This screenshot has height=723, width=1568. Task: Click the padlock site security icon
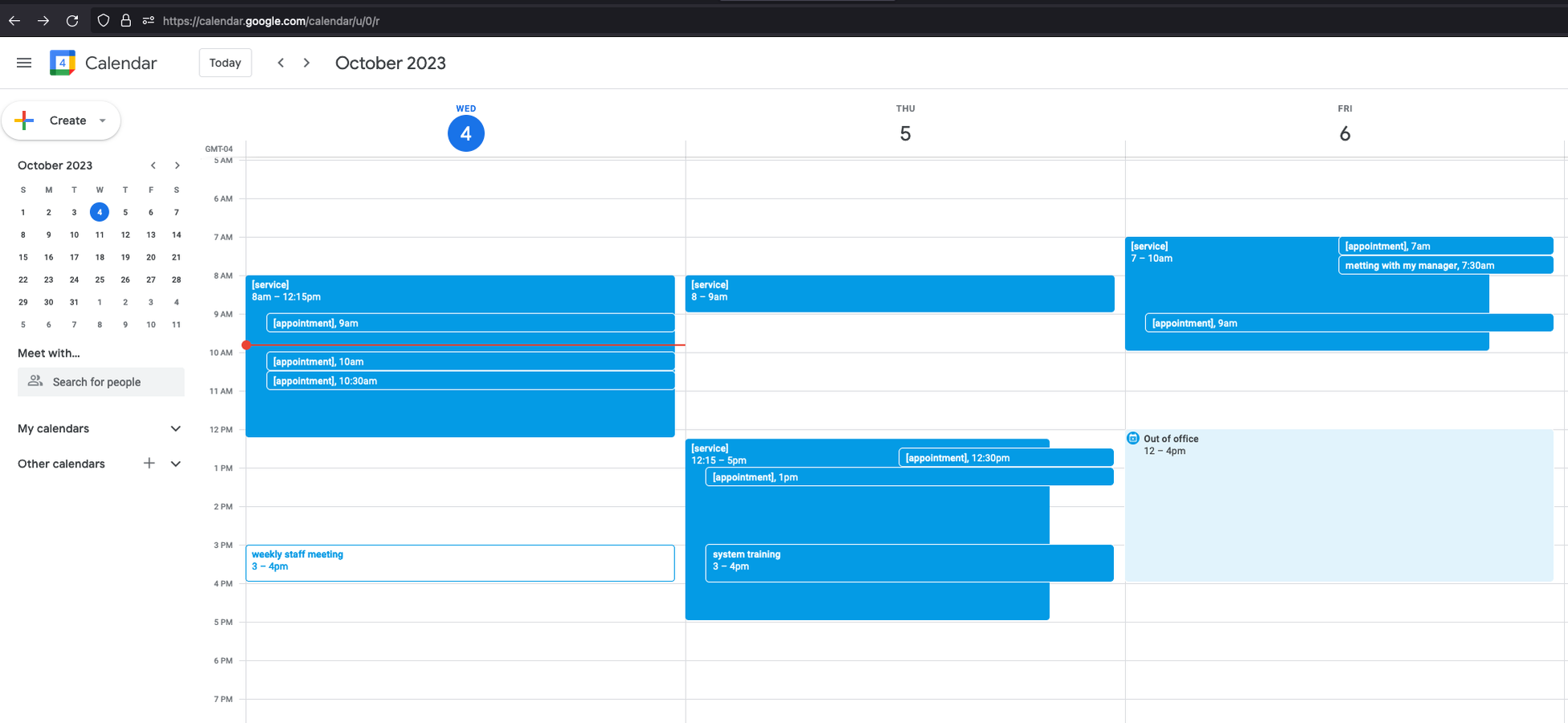(126, 21)
